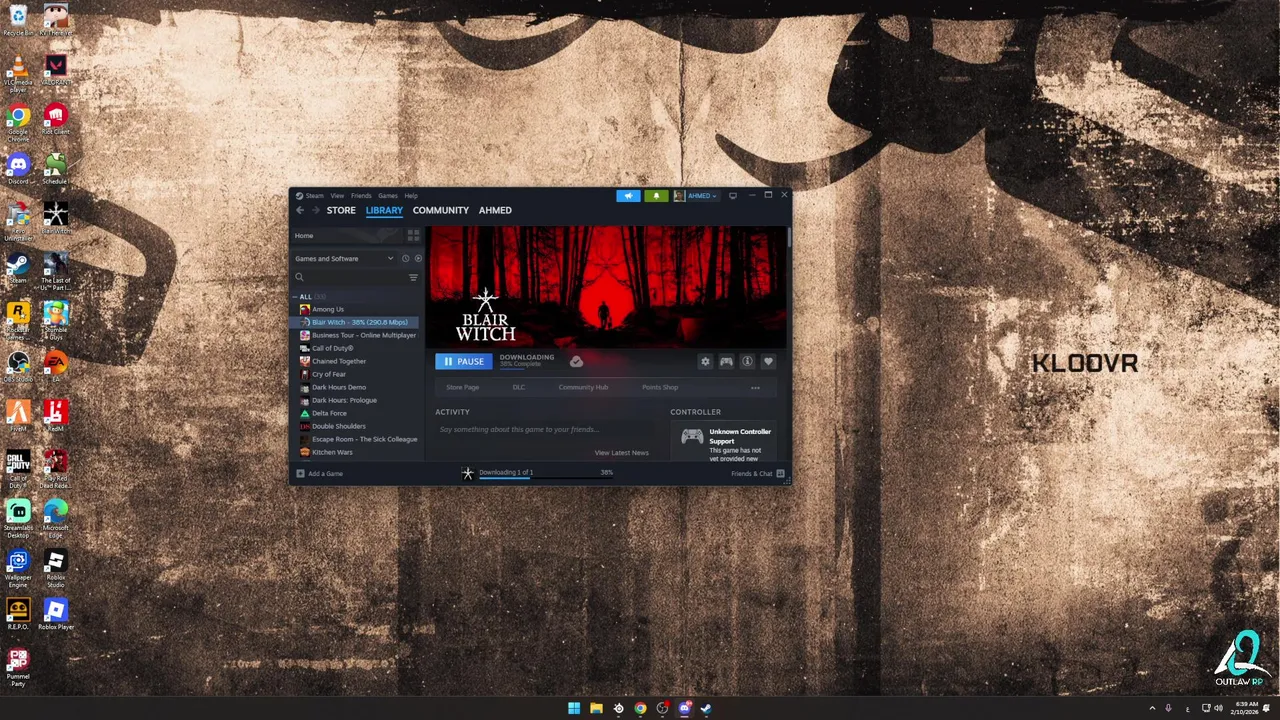Open the Steam taskbar icon

[706, 708]
